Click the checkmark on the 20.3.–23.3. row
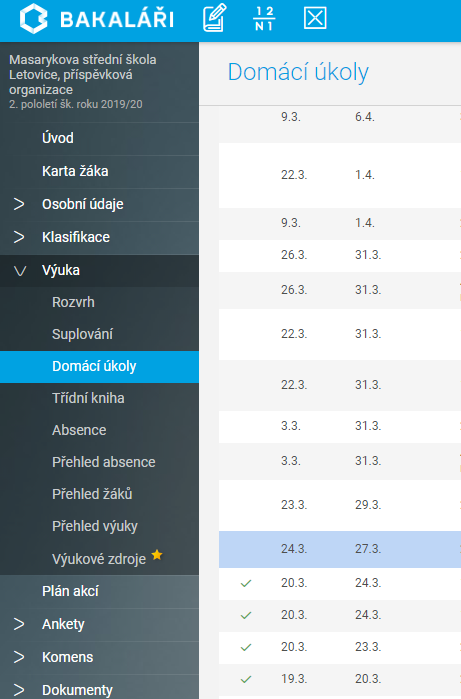The width and height of the screenshot is (461, 699). (x=246, y=647)
